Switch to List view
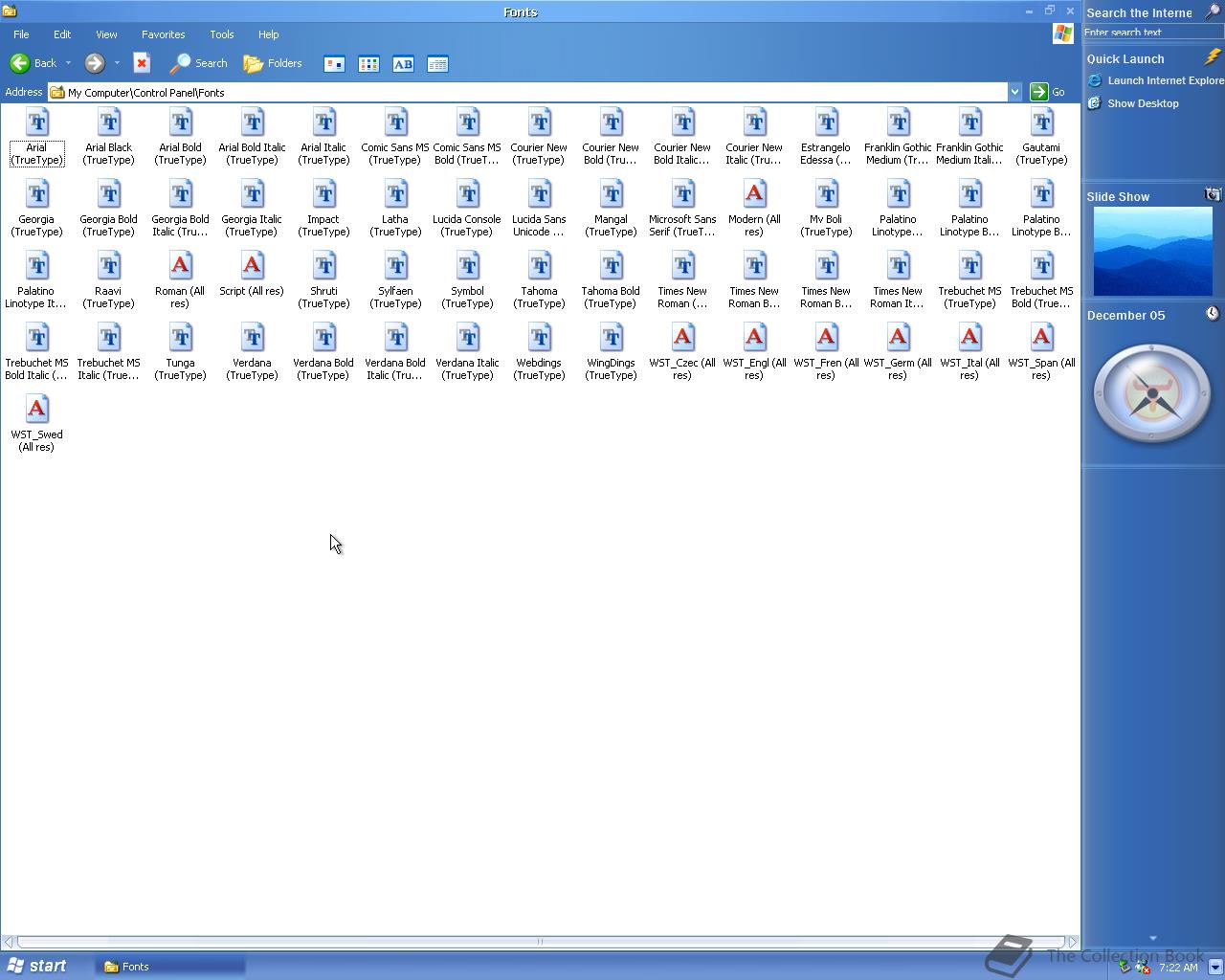Screen dimensions: 1225x980 click(x=368, y=63)
